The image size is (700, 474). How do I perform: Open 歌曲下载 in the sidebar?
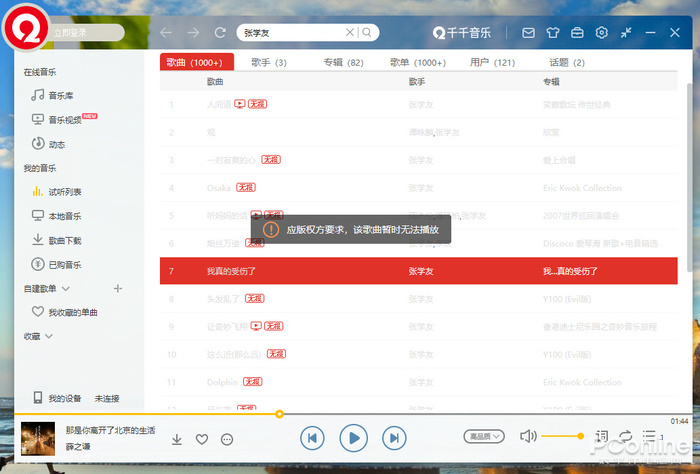pyautogui.click(x=57, y=240)
